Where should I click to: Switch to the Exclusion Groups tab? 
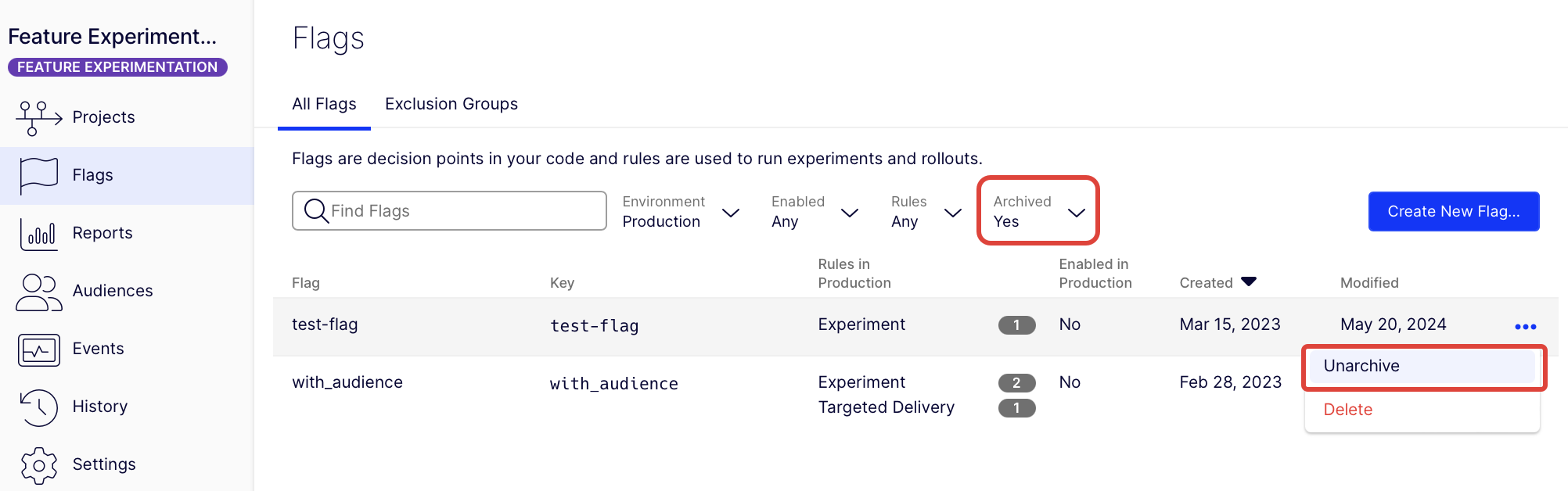point(451,104)
